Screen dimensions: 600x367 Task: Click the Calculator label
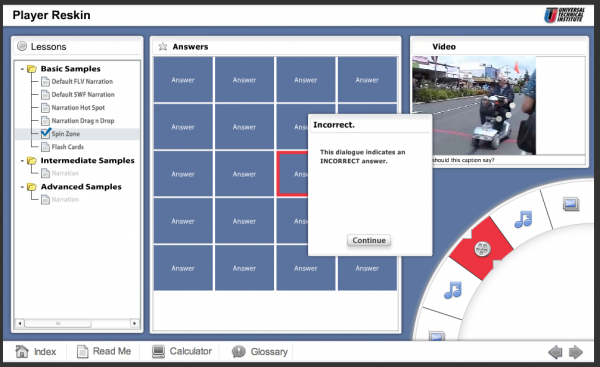pyautogui.click(x=191, y=351)
